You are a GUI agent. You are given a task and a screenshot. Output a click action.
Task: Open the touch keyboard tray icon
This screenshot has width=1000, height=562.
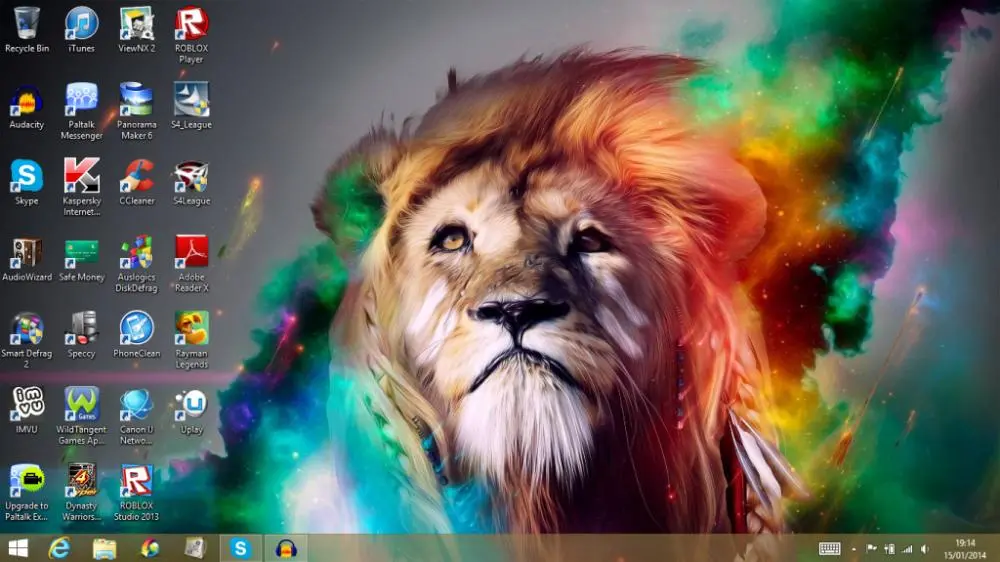[829, 549]
